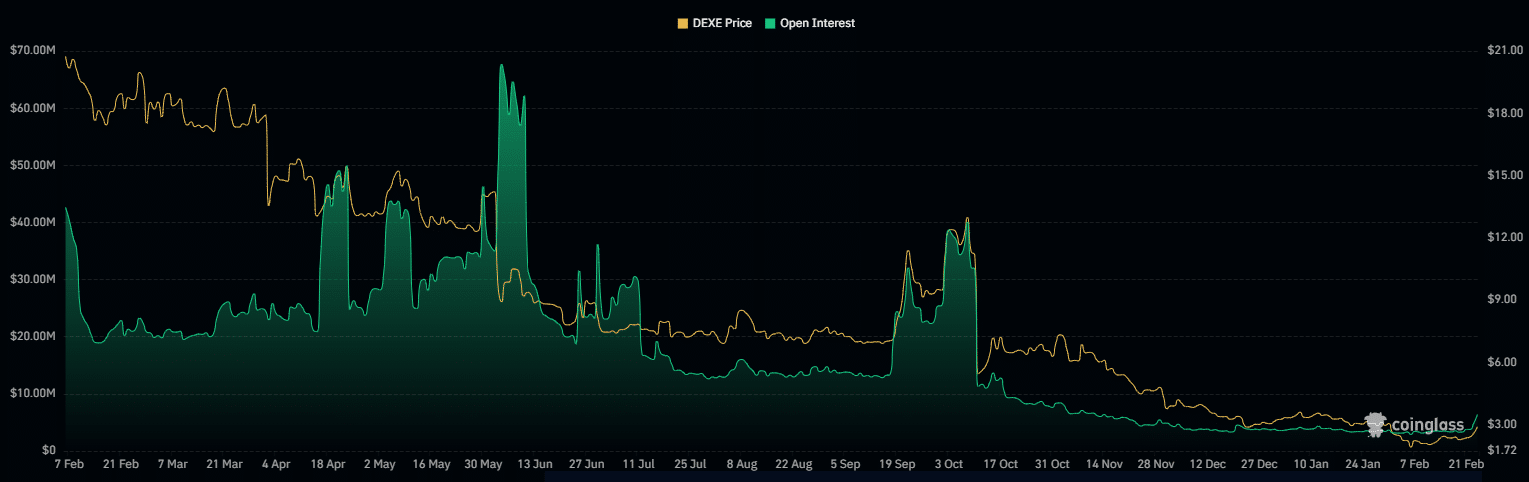Screen dimensions: 1529x482
Task: Click the green Open Interest legend swatch
Action: (769, 23)
